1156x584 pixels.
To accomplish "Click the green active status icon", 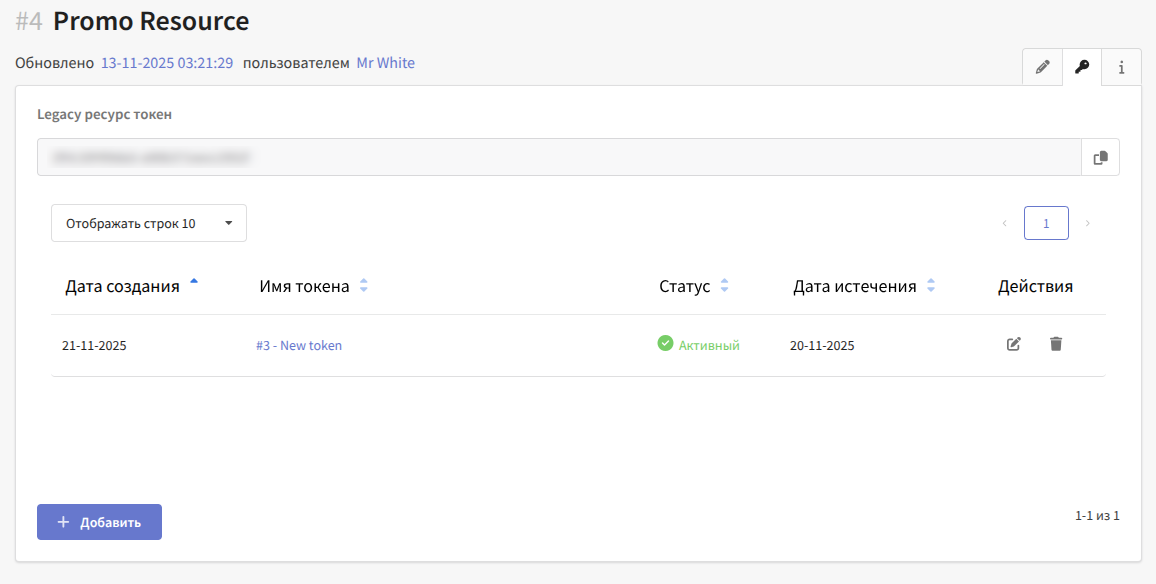I will 665,344.
